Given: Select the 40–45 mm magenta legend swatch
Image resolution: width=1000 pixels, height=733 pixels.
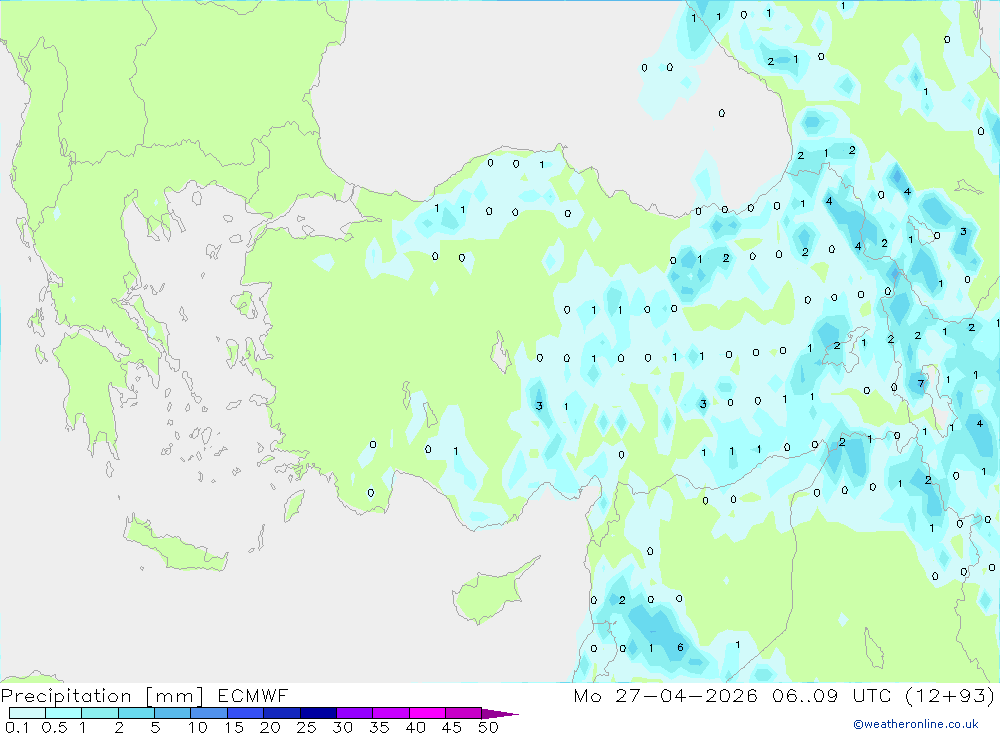Looking at the screenshot, I should pos(427,713).
